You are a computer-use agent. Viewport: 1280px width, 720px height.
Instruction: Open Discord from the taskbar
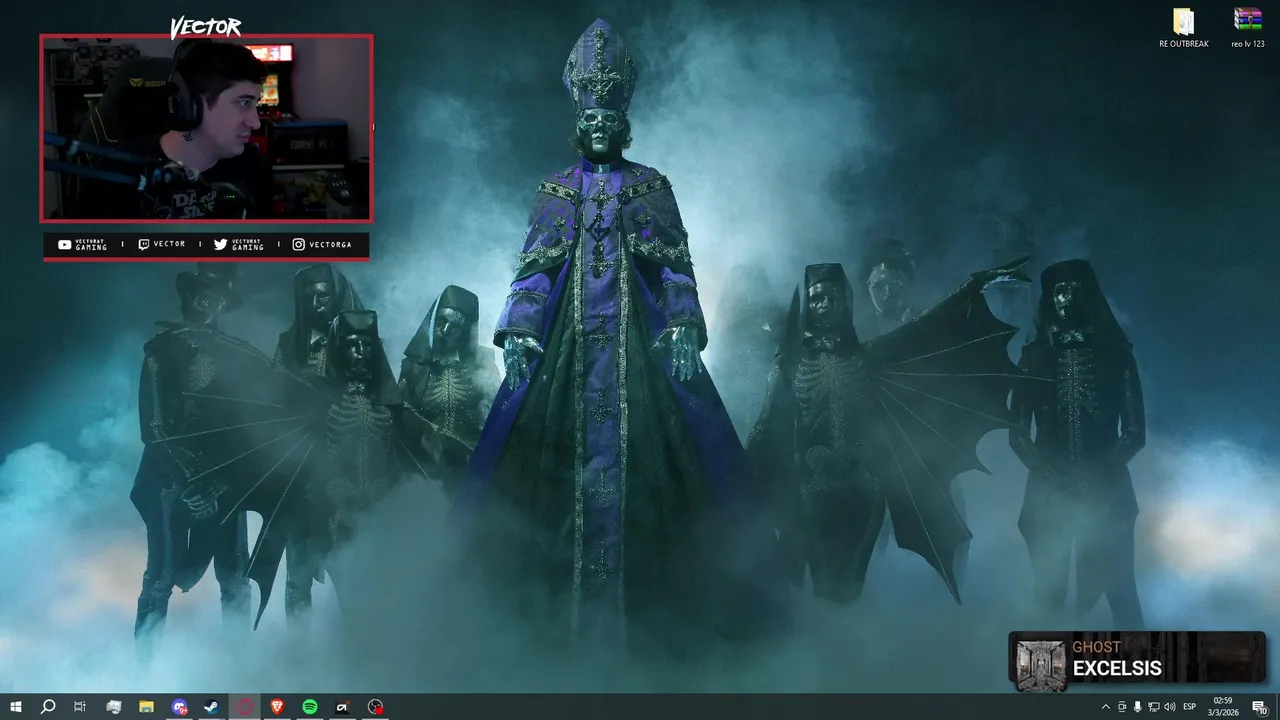coord(179,707)
